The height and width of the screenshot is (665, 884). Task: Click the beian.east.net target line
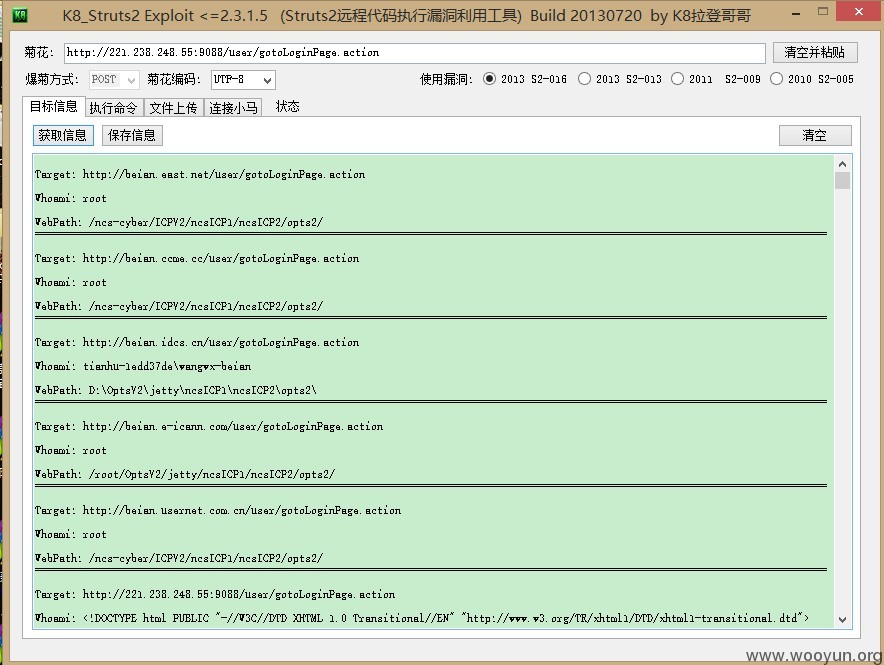(x=200, y=174)
